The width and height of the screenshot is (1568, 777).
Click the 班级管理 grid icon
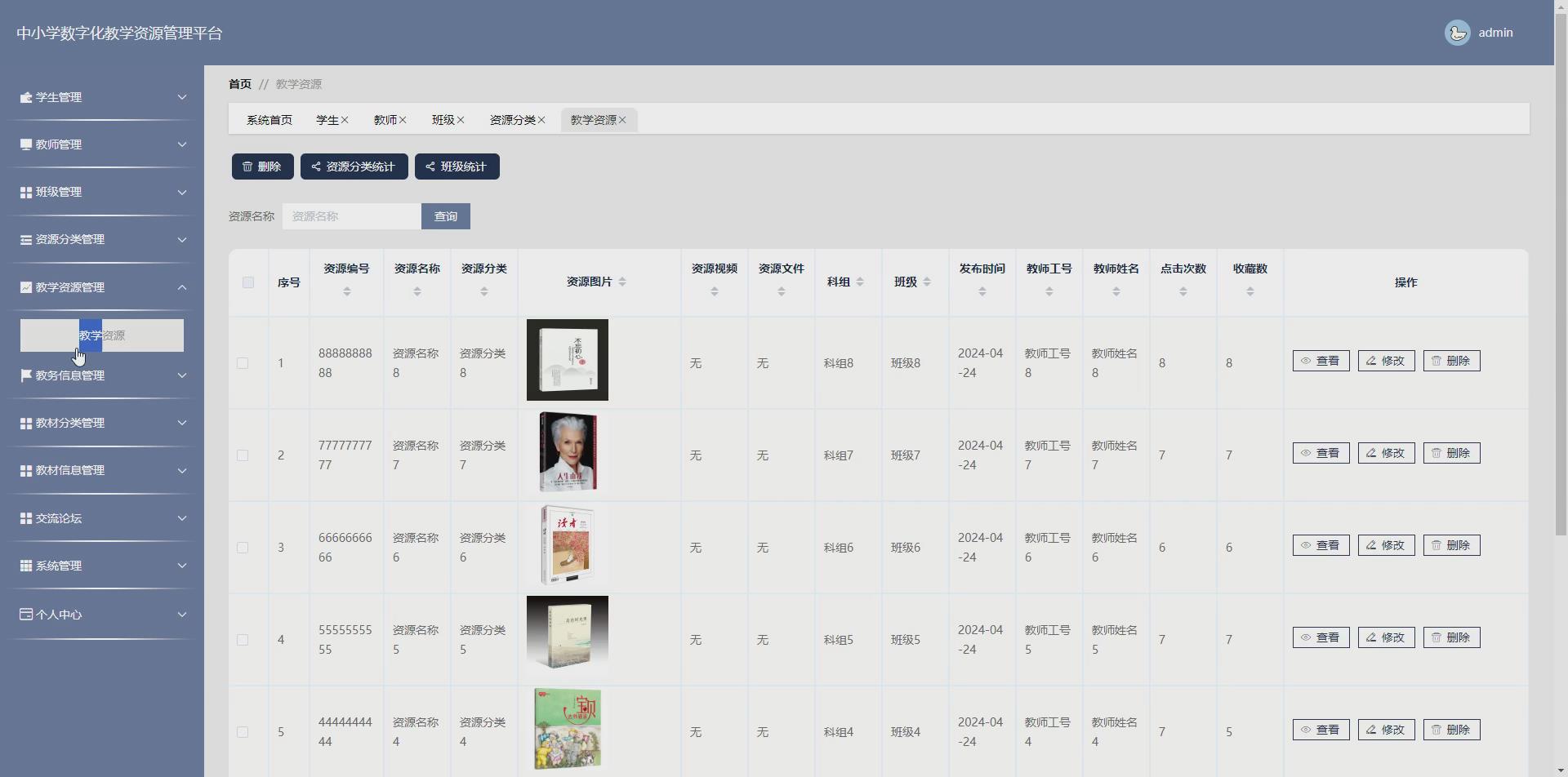pos(26,192)
